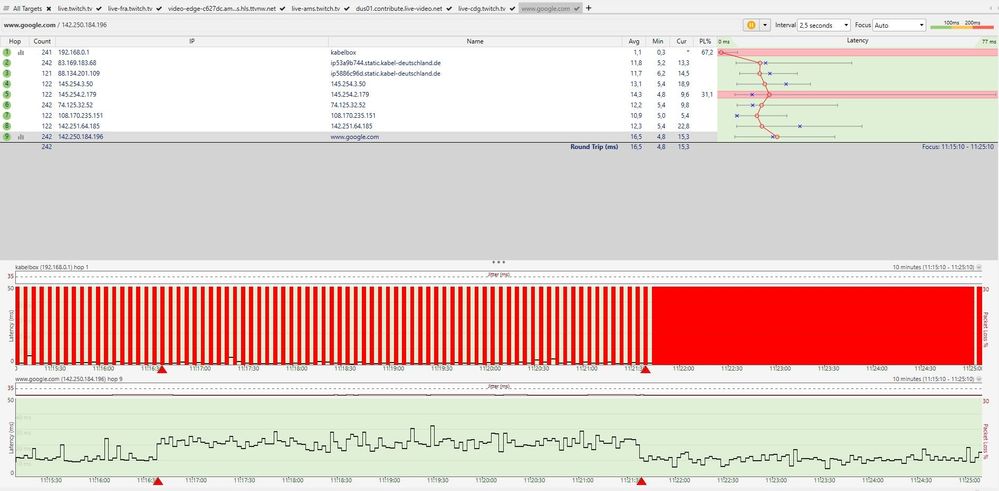The image size is (999, 491).
Task: Click checkmark on www.google.com tab
Action: [577, 8]
